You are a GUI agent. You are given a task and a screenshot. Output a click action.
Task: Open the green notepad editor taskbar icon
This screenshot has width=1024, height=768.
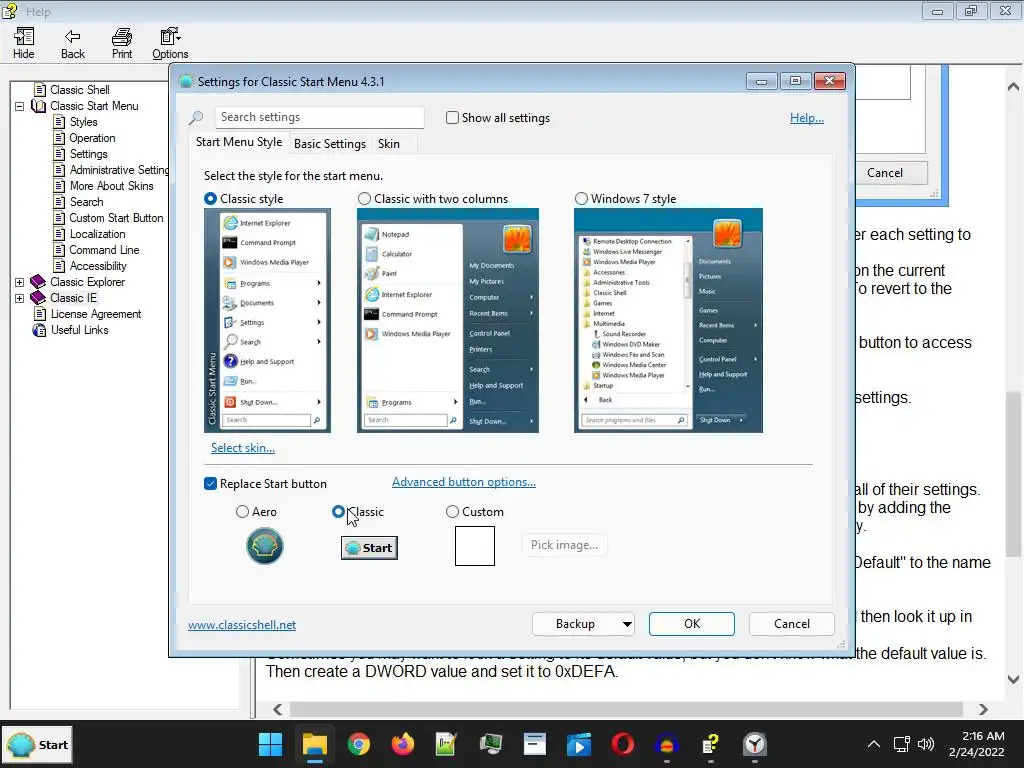(x=446, y=744)
